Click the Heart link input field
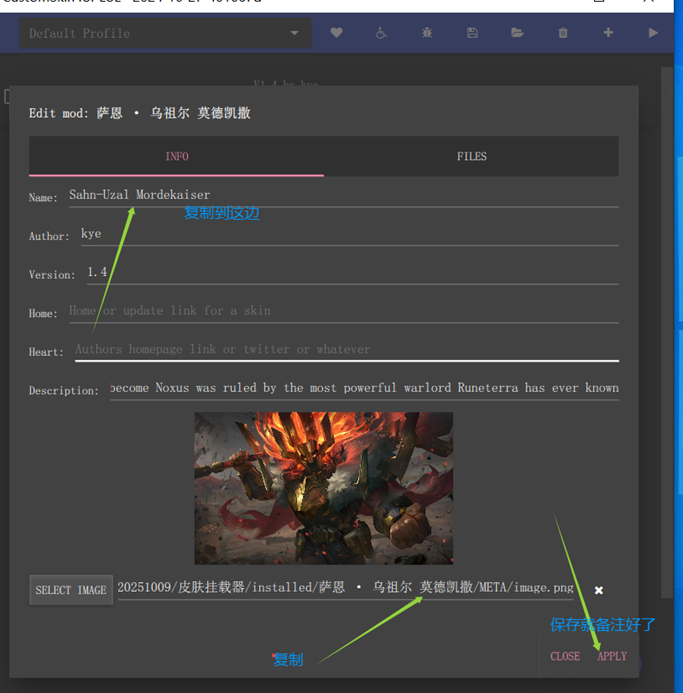This screenshot has height=693, width=683. tap(347, 350)
